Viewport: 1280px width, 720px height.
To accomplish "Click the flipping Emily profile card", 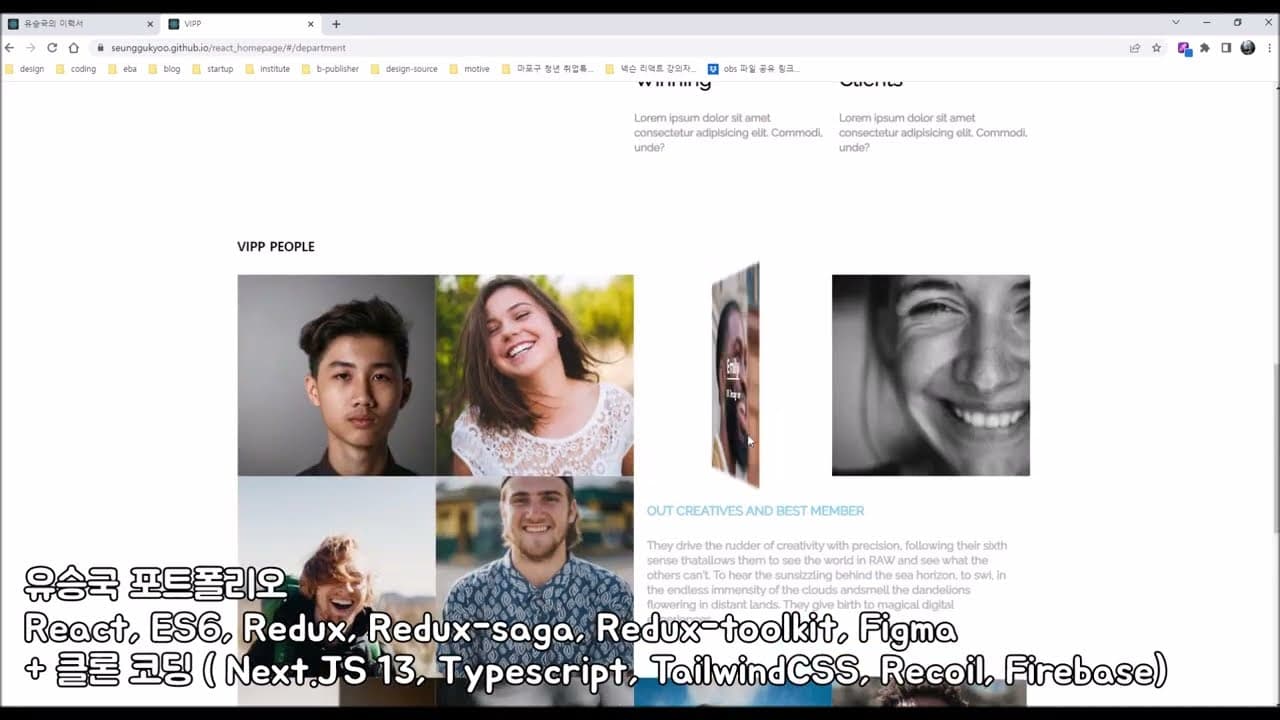I will coord(735,375).
